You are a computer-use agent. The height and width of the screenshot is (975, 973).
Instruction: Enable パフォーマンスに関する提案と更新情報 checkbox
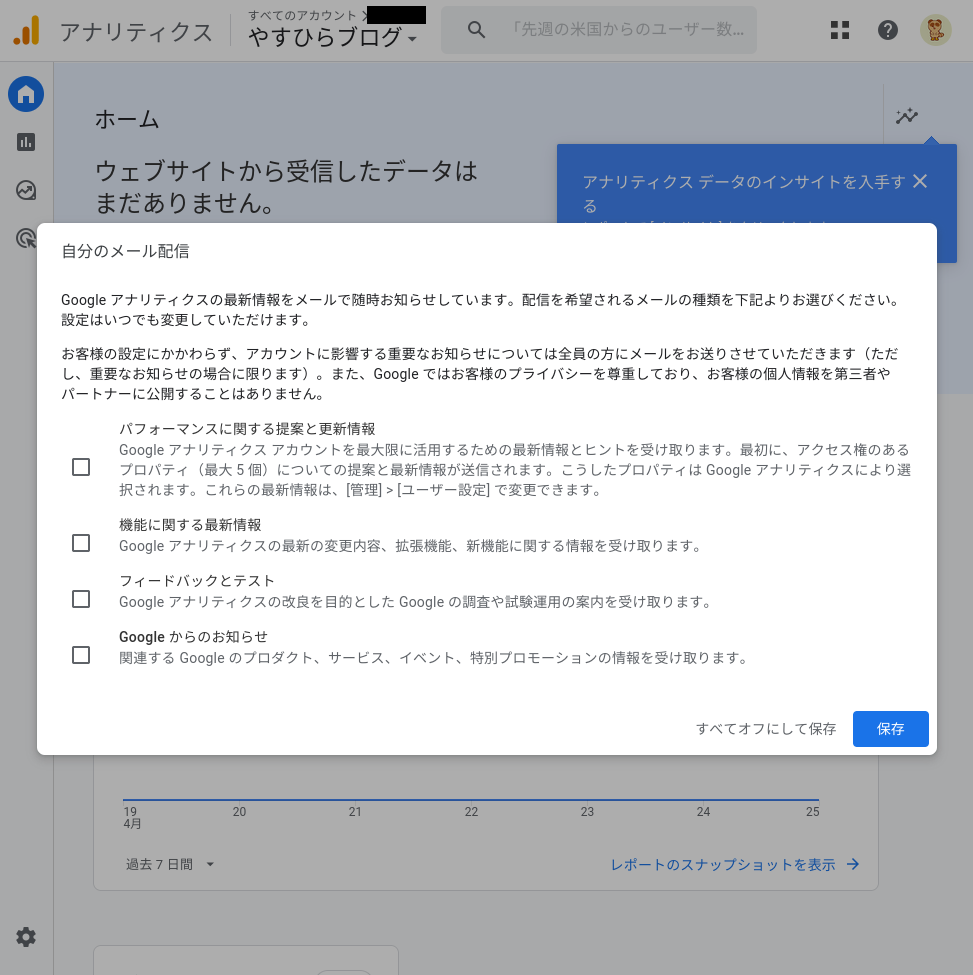[81, 467]
